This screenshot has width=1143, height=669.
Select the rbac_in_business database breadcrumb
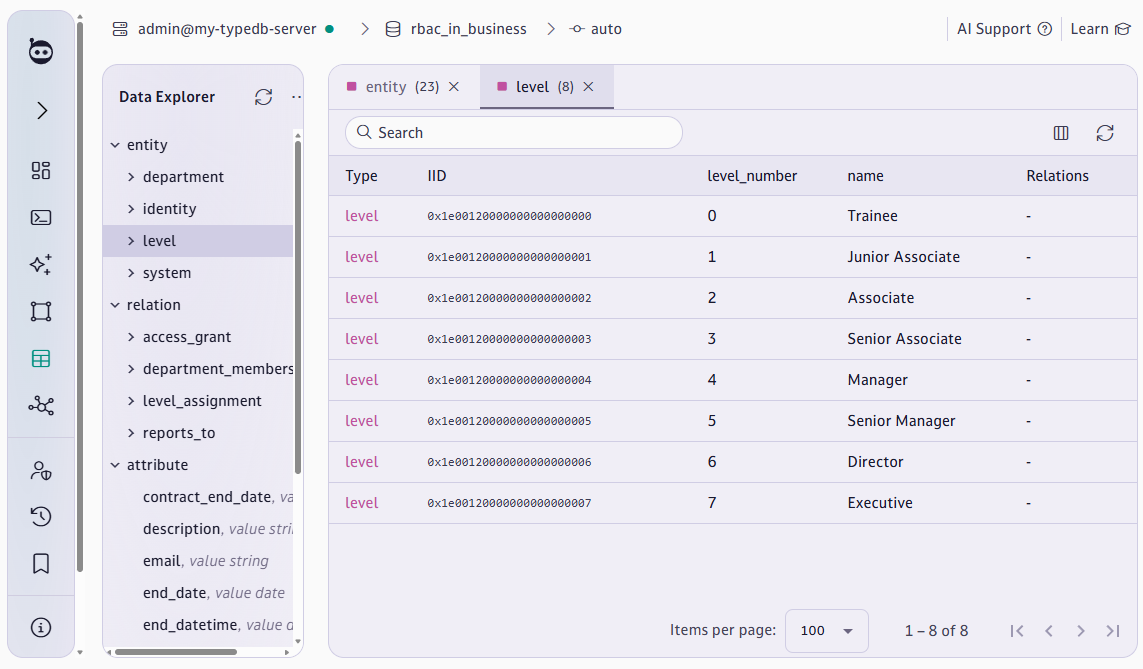pyautogui.click(x=468, y=29)
